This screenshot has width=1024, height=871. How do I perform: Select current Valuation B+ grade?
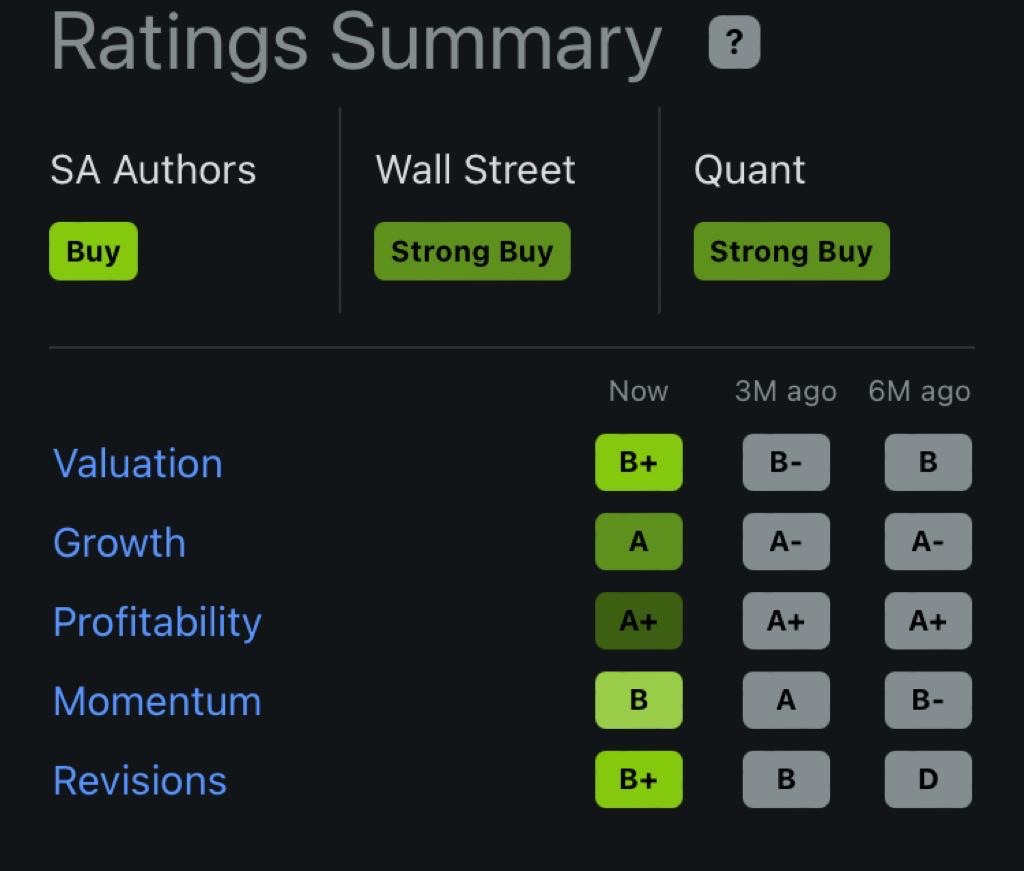click(638, 462)
